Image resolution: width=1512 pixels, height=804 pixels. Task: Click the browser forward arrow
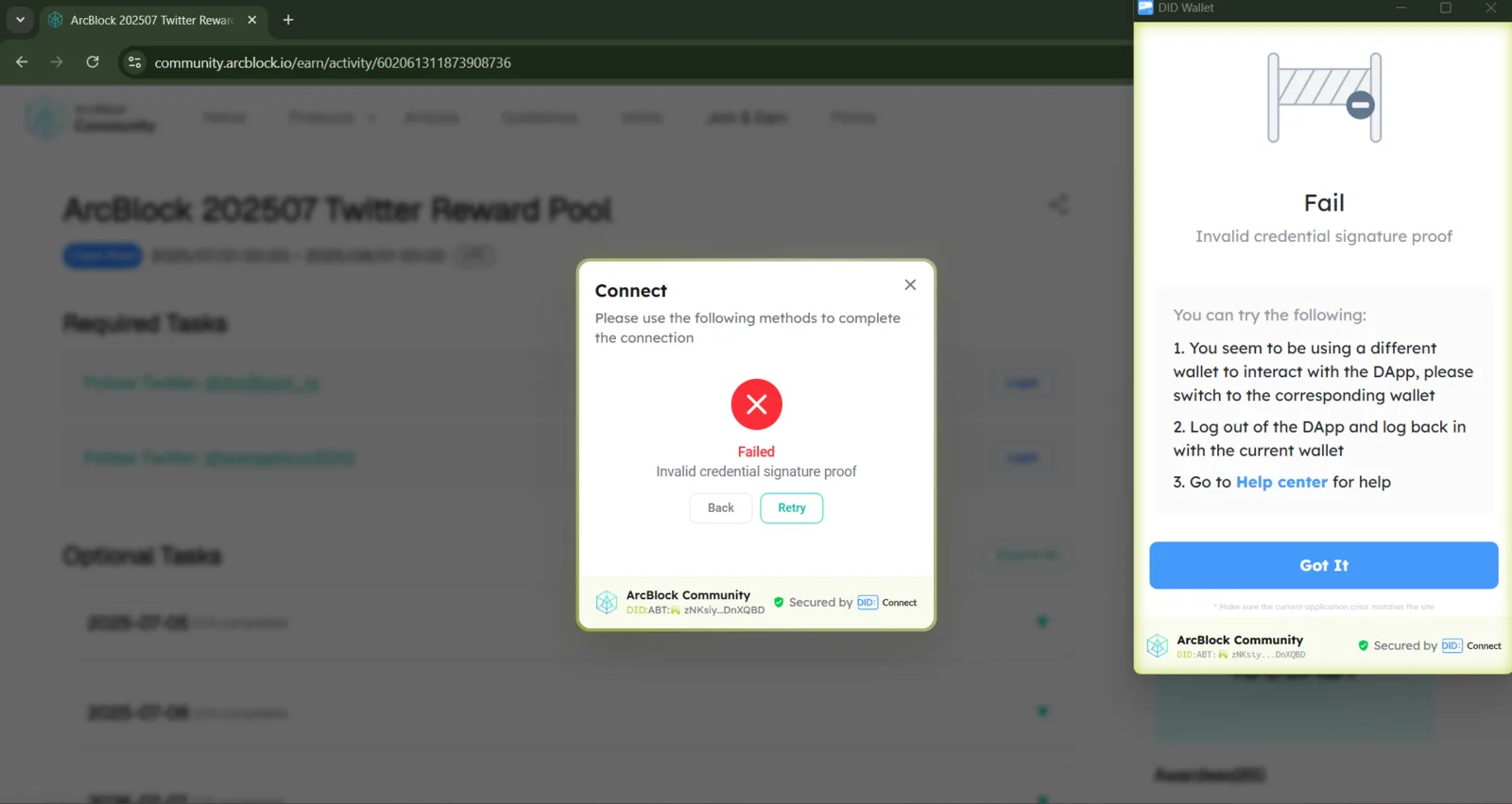tap(57, 62)
